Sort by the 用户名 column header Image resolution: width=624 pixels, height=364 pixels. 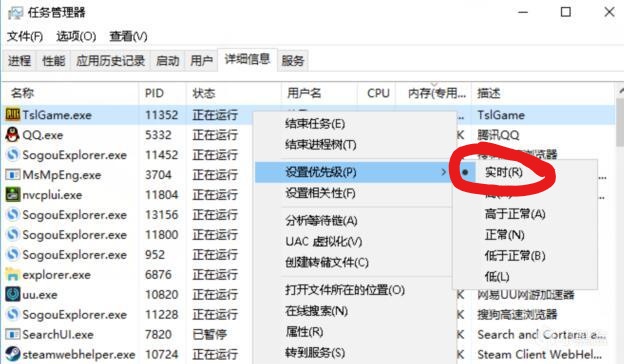[x=320, y=93]
